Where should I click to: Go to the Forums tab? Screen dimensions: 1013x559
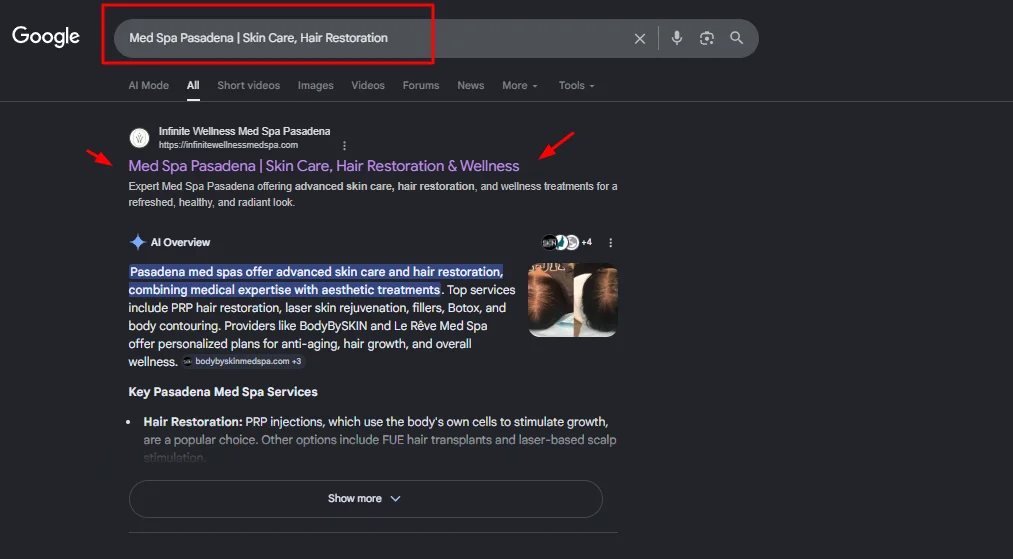click(421, 85)
